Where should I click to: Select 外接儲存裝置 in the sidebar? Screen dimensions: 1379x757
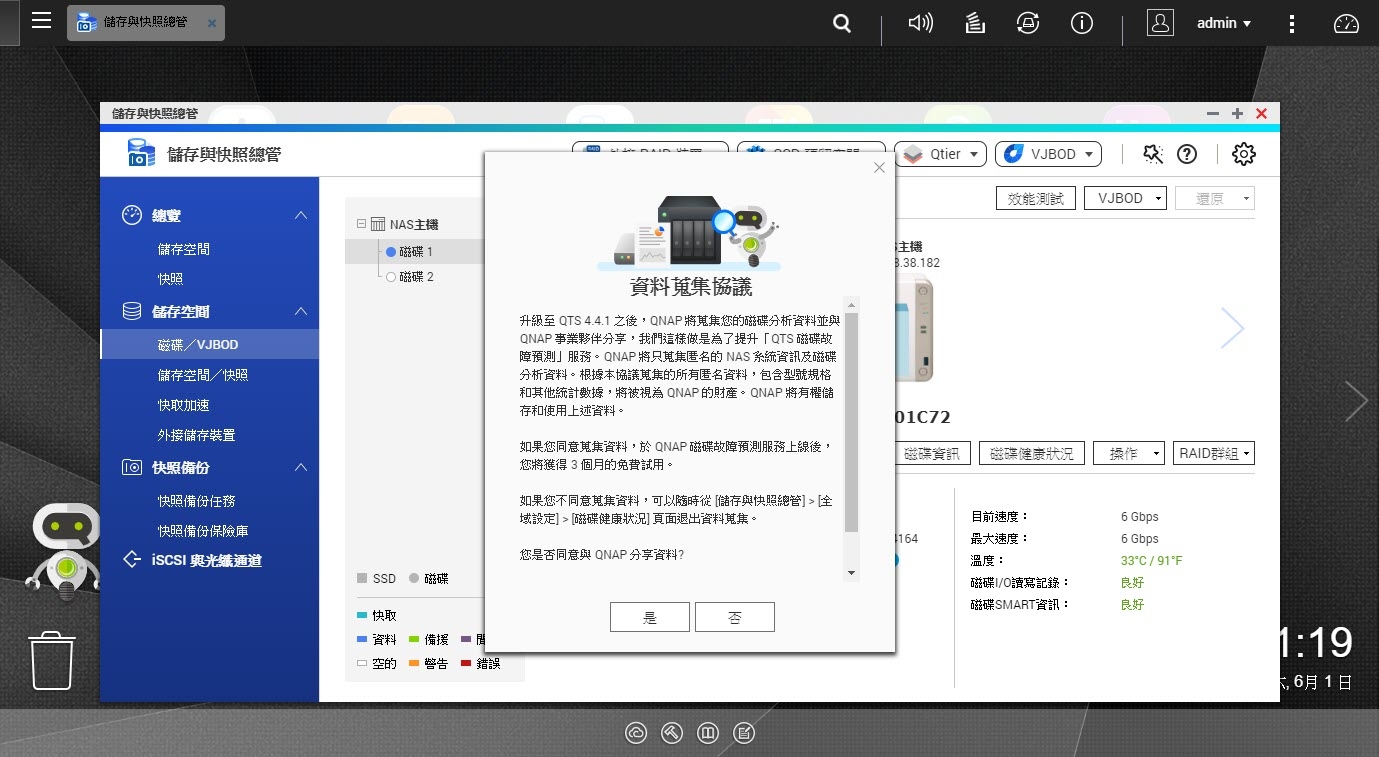tap(197, 435)
